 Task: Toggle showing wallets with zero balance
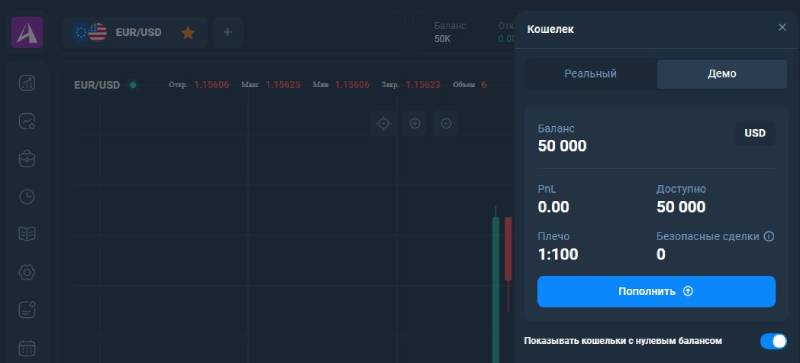773,341
